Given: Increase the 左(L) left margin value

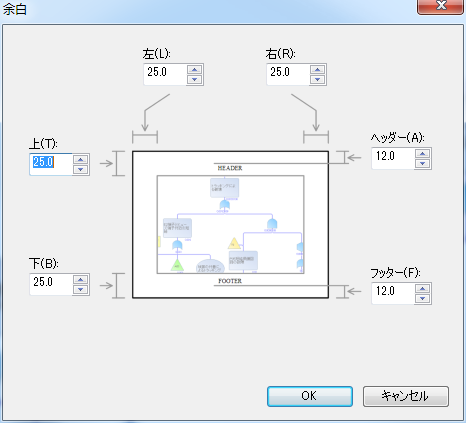Looking at the screenshot, I should tap(194, 69).
